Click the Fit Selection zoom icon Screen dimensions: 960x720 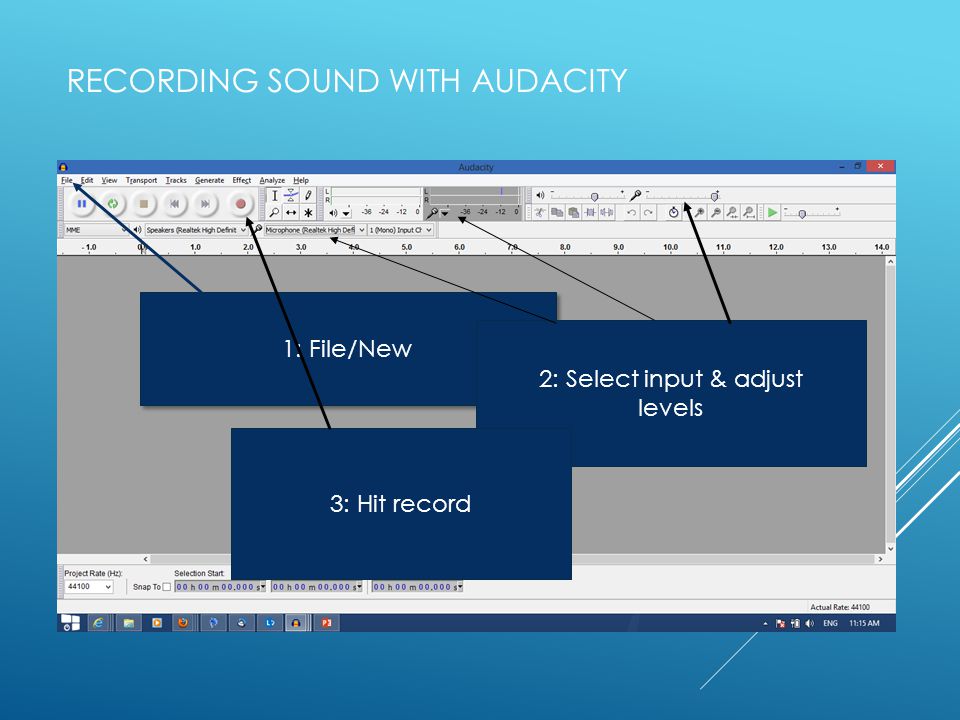coord(732,212)
